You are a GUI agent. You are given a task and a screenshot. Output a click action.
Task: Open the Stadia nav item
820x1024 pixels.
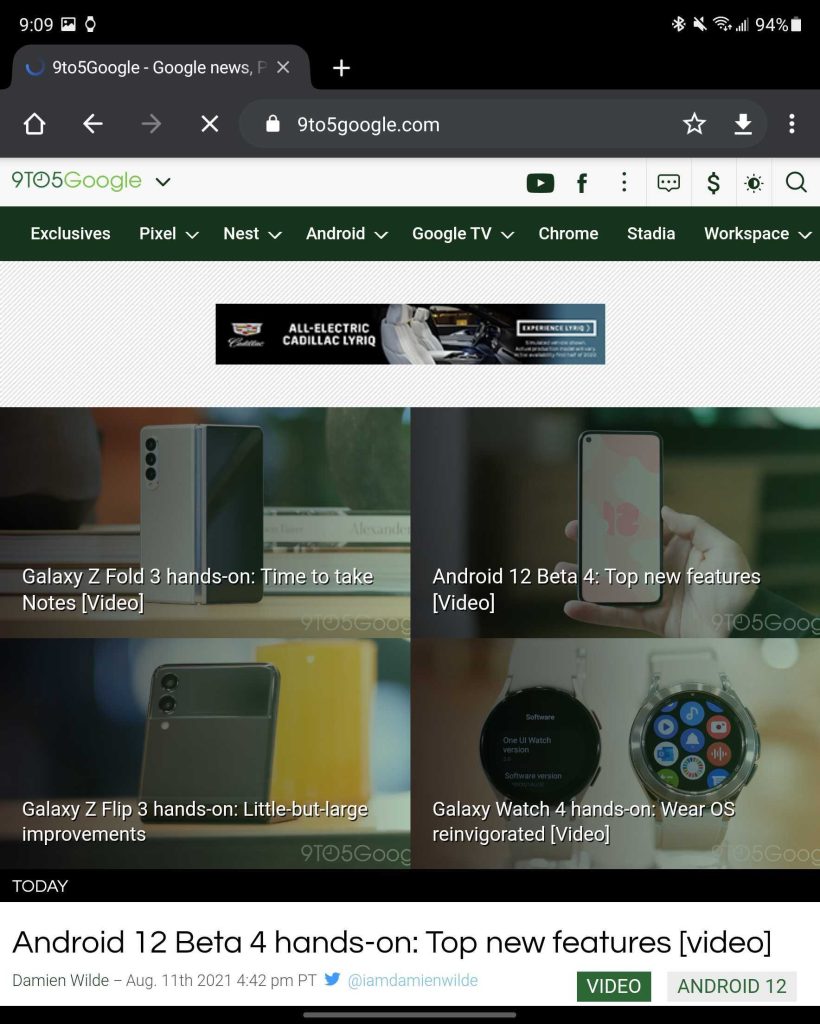(650, 234)
